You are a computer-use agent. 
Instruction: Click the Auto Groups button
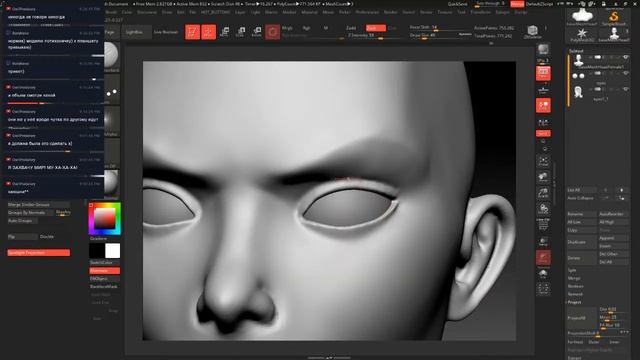point(22,220)
